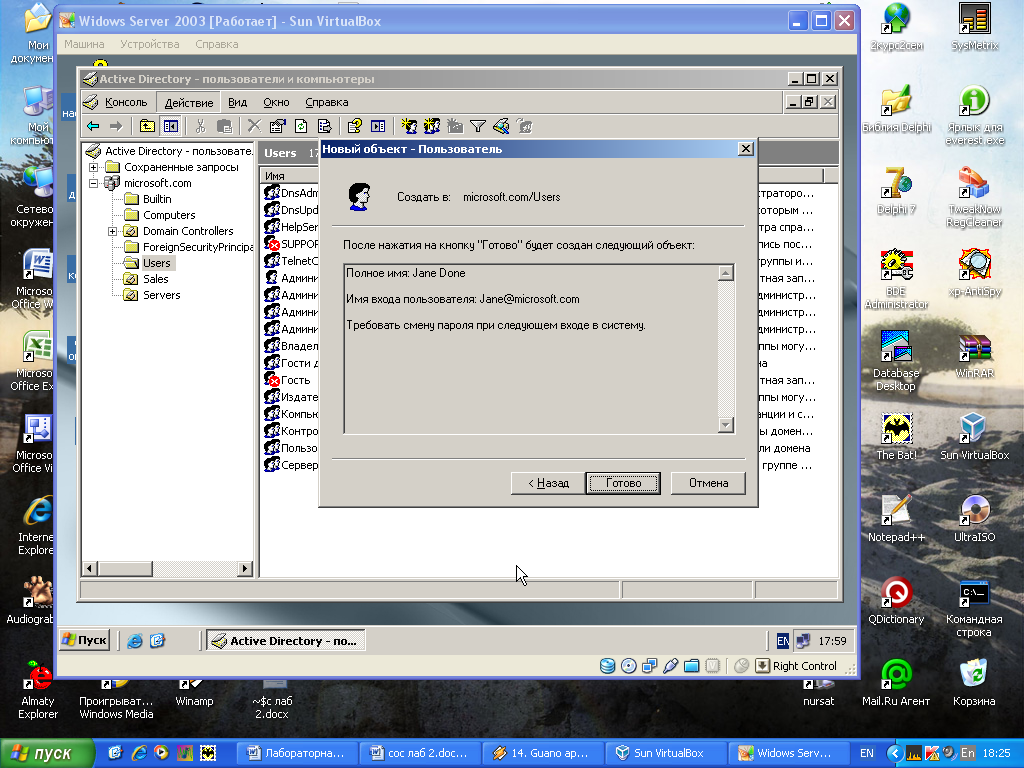
Task: Click the Назад button in wizard
Action: pyautogui.click(x=548, y=483)
